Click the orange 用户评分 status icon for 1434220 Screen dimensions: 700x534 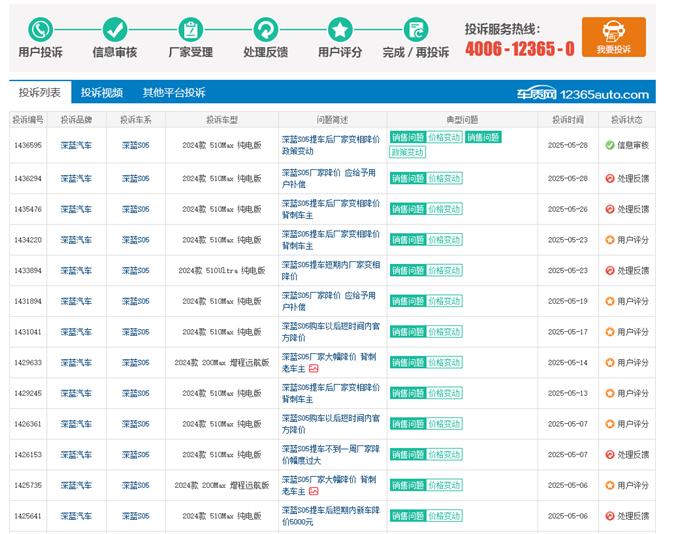tap(609, 240)
